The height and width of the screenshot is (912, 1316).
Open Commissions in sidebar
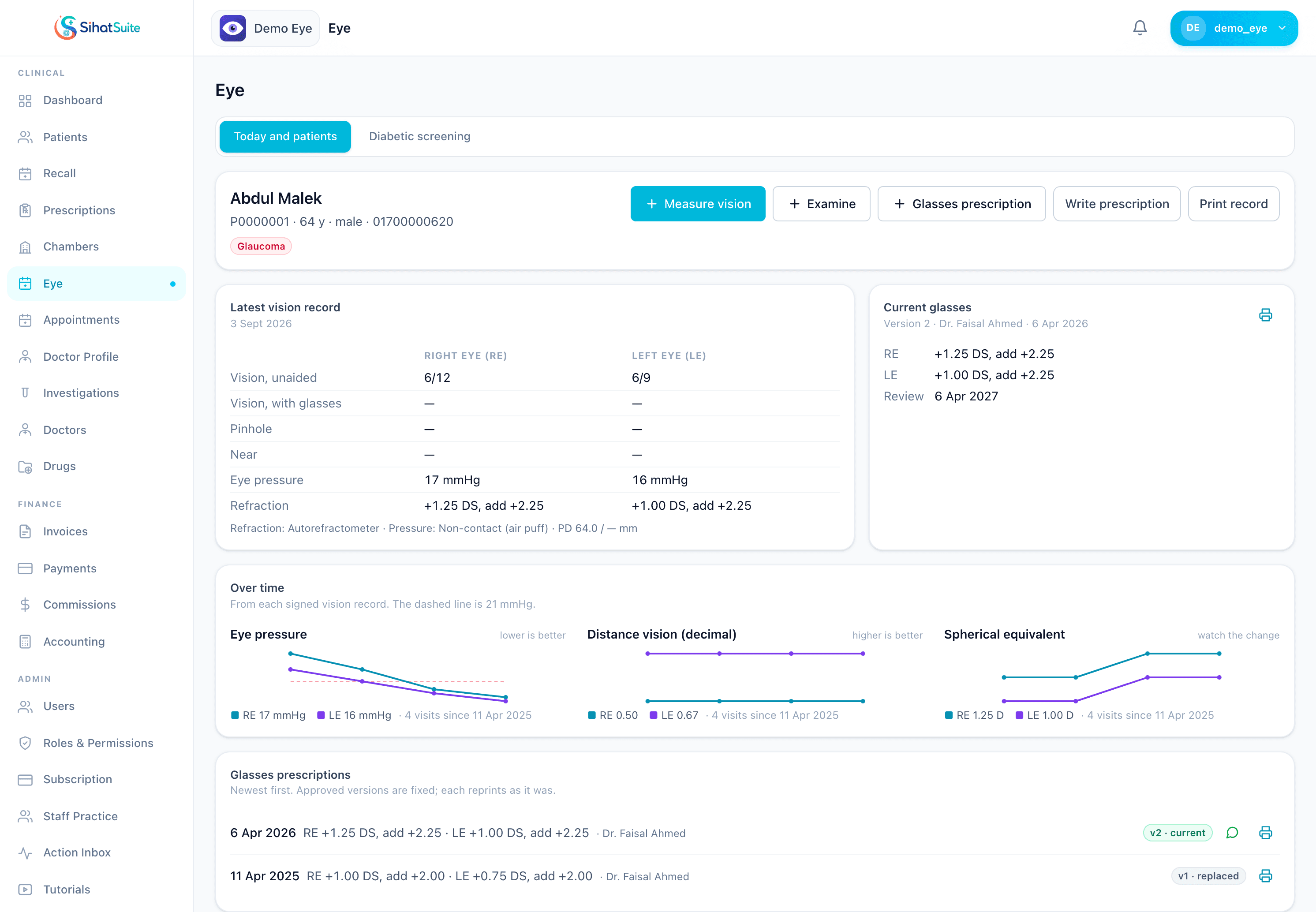97,605
